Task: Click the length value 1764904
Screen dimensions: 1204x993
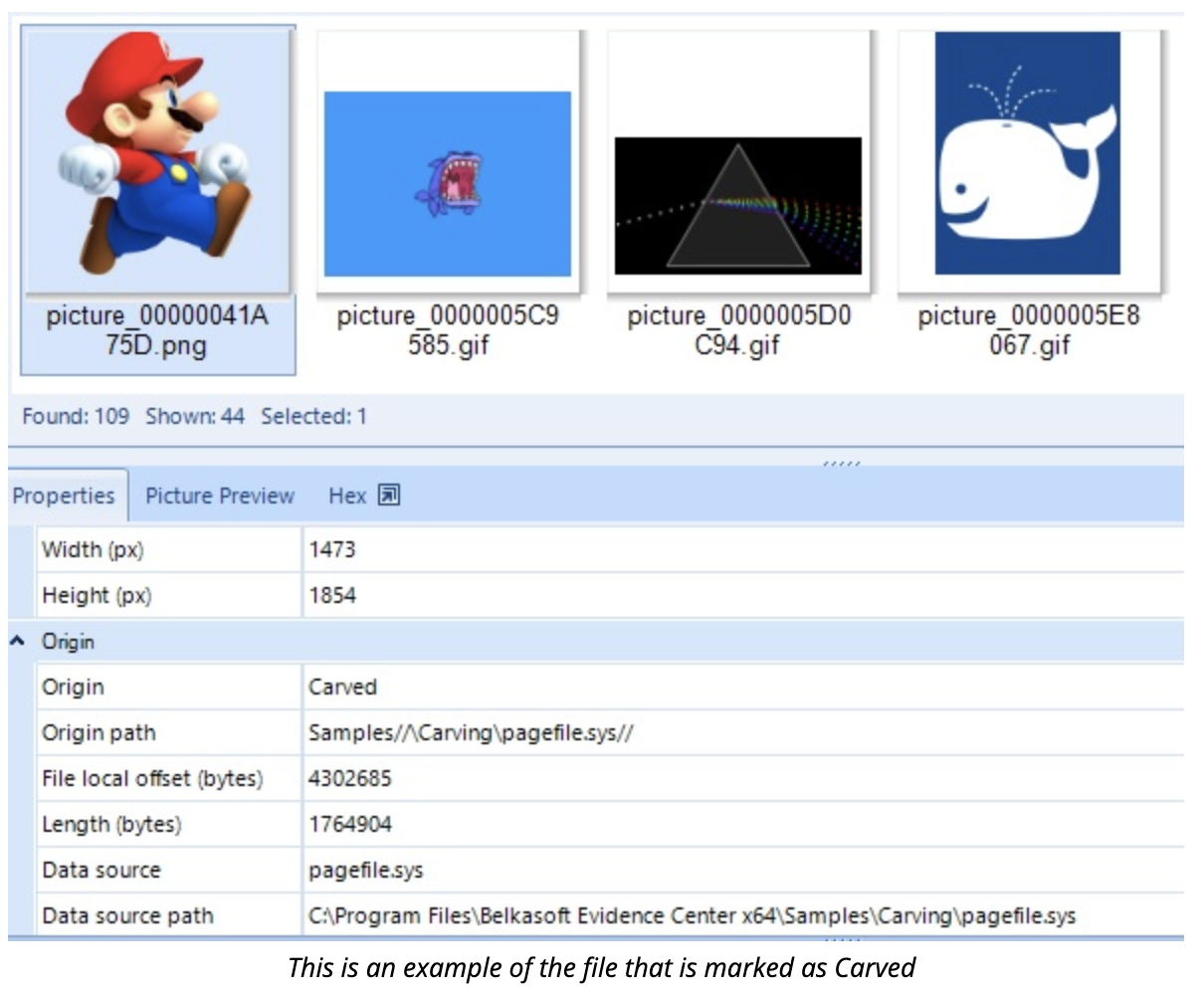Action: (349, 824)
